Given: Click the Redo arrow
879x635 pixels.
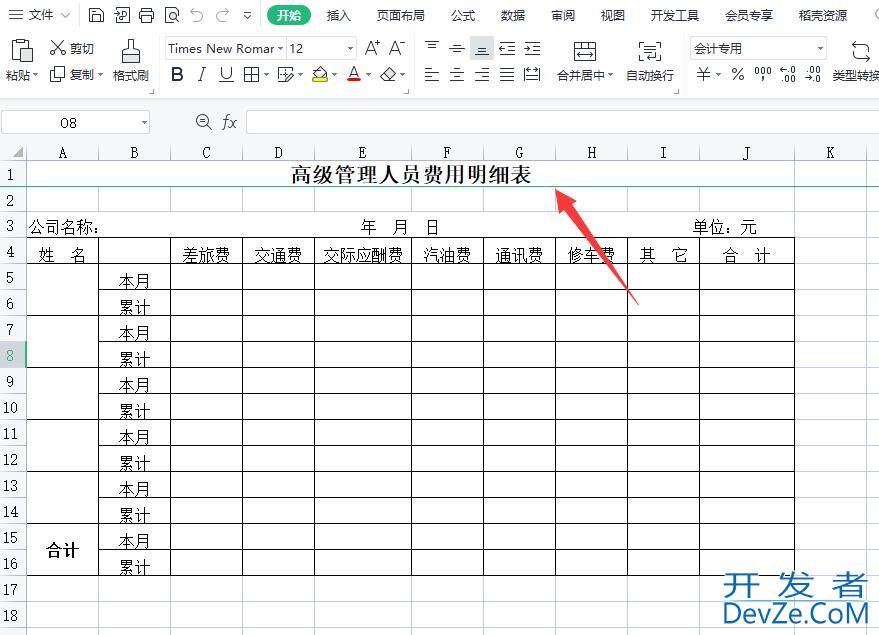Looking at the screenshot, I should tap(223, 15).
